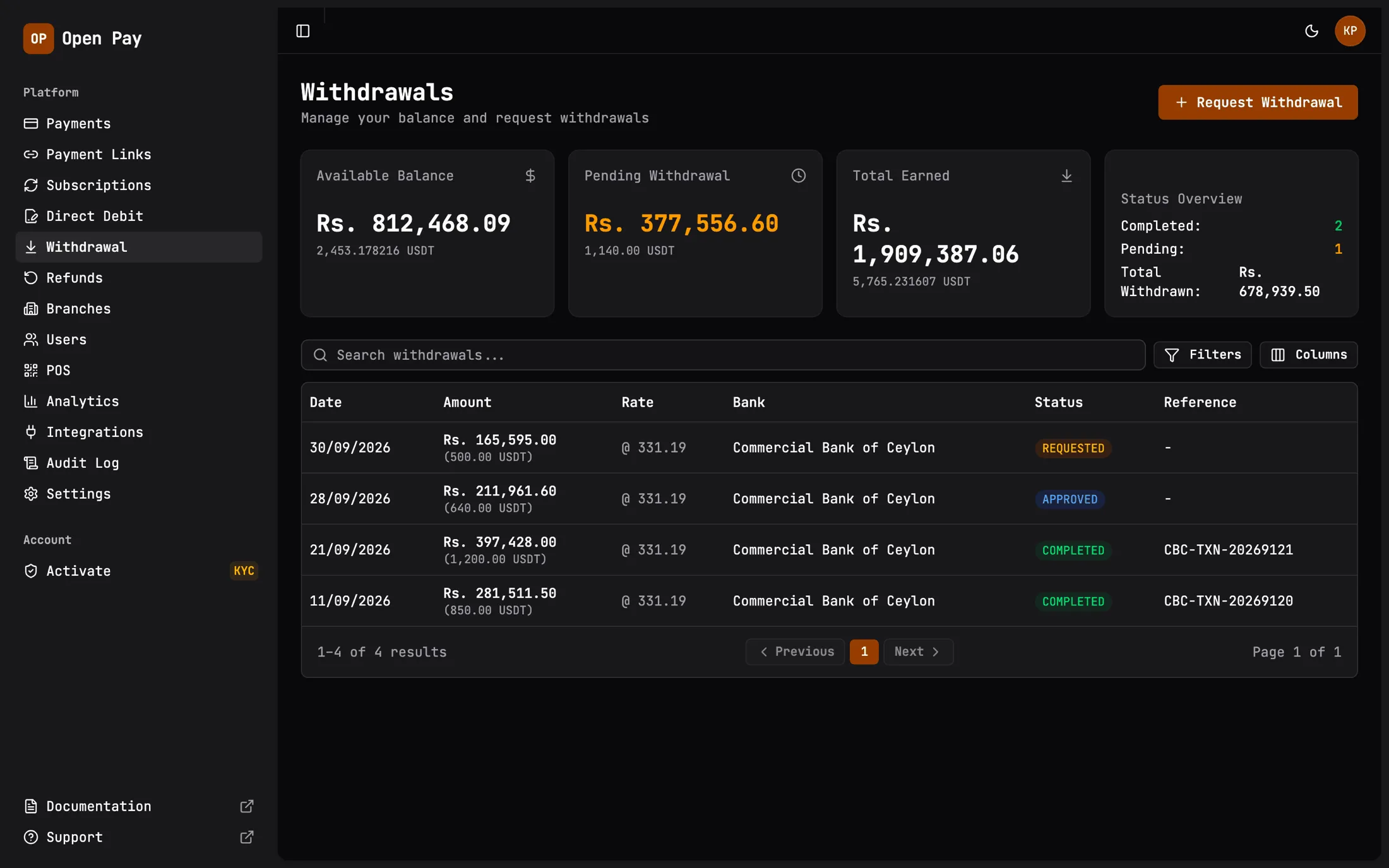Click the dollar icon on Available Balance
Viewport: 1389px width, 868px height.
(x=530, y=175)
